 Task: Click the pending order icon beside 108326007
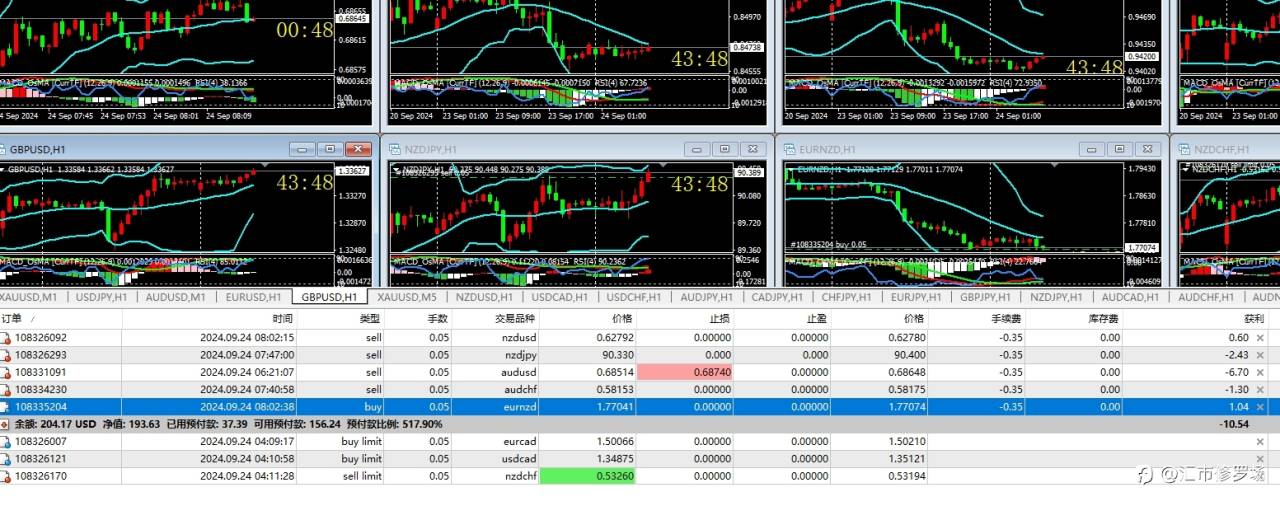click(x=6, y=441)
